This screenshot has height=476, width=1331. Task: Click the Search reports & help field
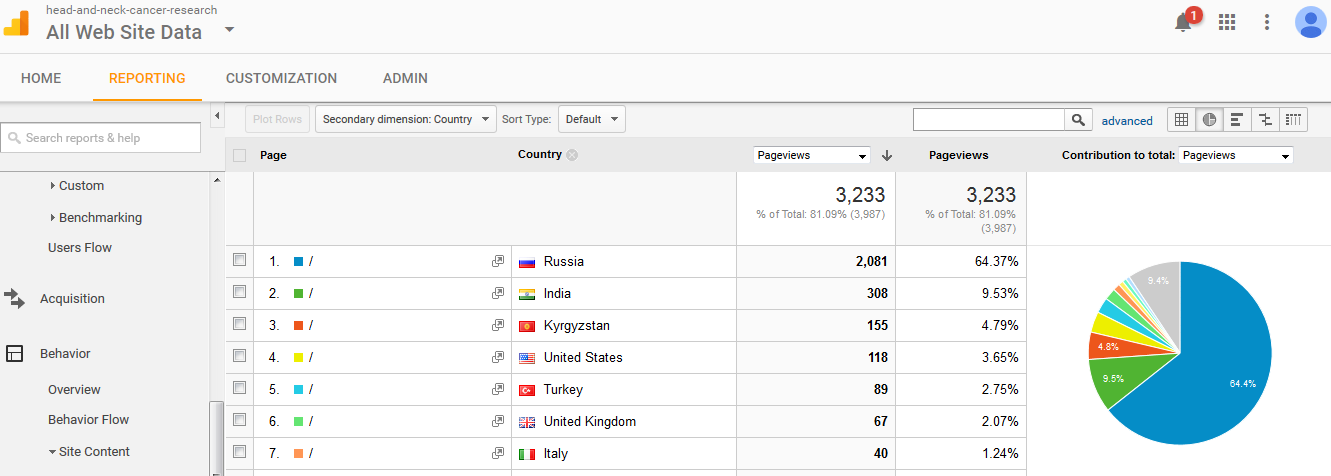pyautogui.click(x=100, y=138)
